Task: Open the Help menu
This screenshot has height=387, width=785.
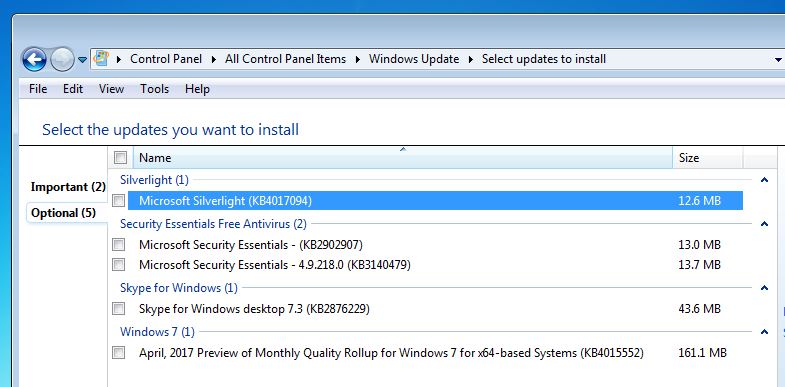Action: (x=197, y=89)
